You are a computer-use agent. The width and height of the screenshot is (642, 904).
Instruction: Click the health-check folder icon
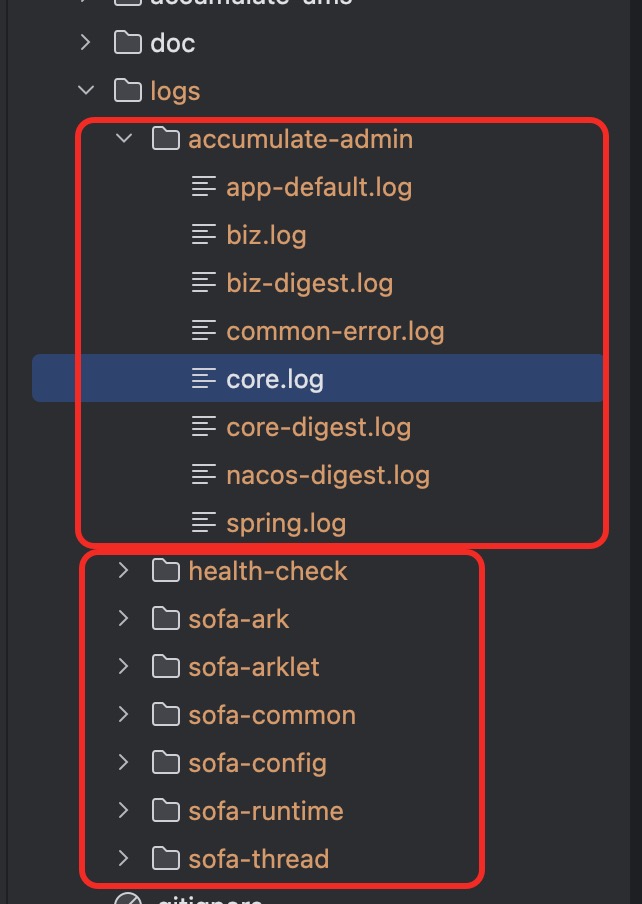(165, 571)
